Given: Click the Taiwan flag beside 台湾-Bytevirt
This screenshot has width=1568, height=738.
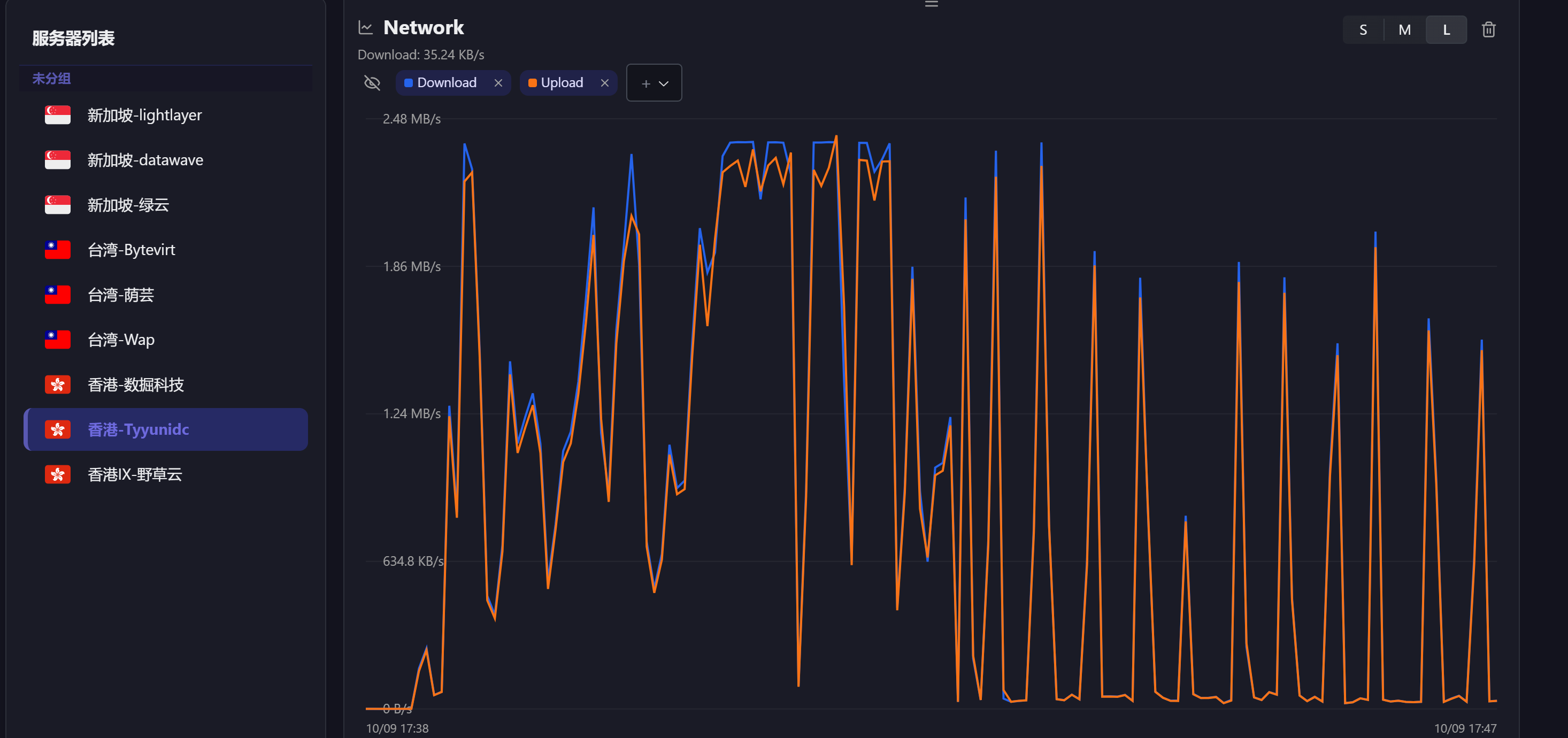Looking at the screenshot, I should tap(58, 250).
